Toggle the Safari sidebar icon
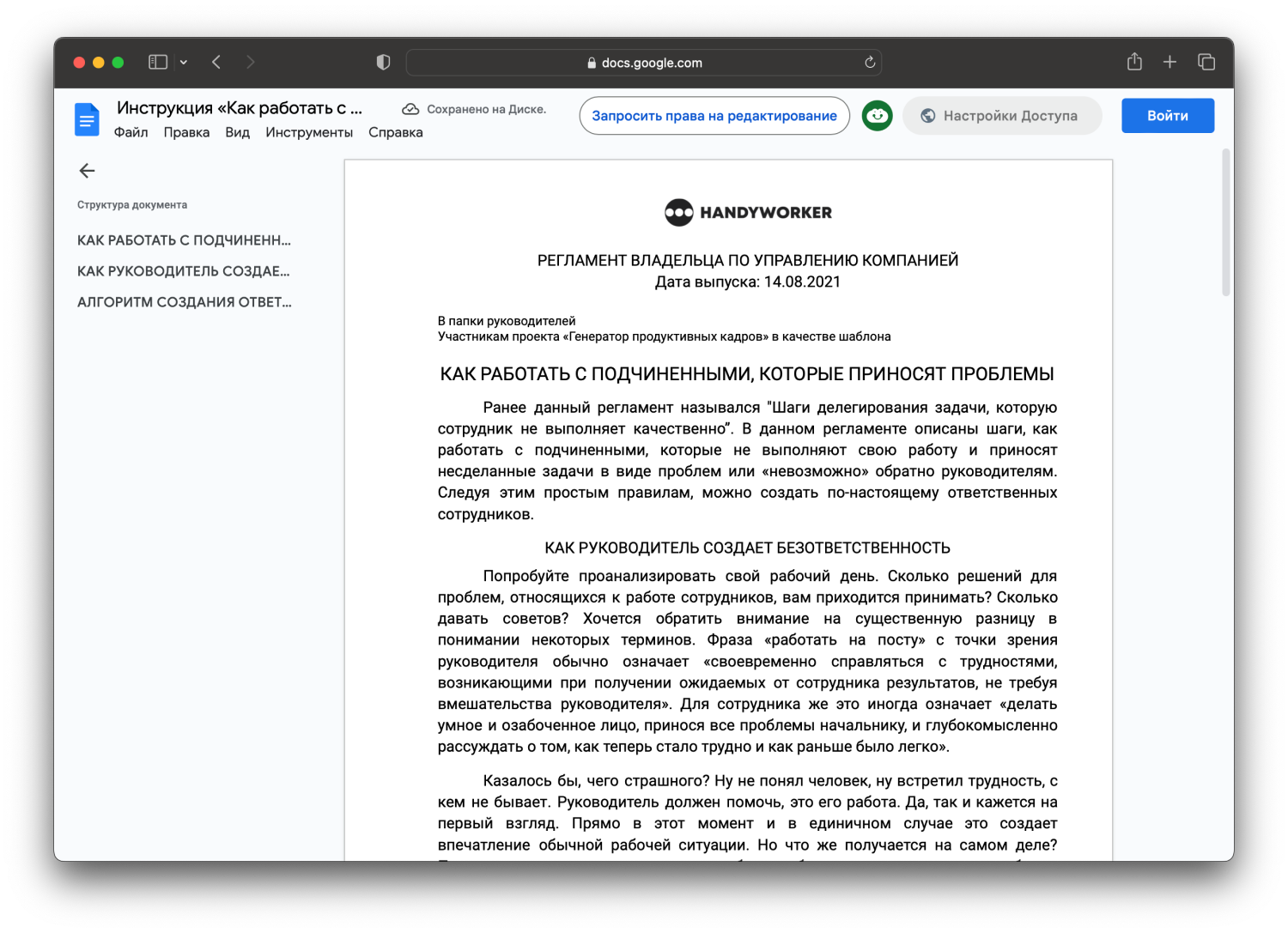This screenshot has height=933, width=1288. (158, 62)
